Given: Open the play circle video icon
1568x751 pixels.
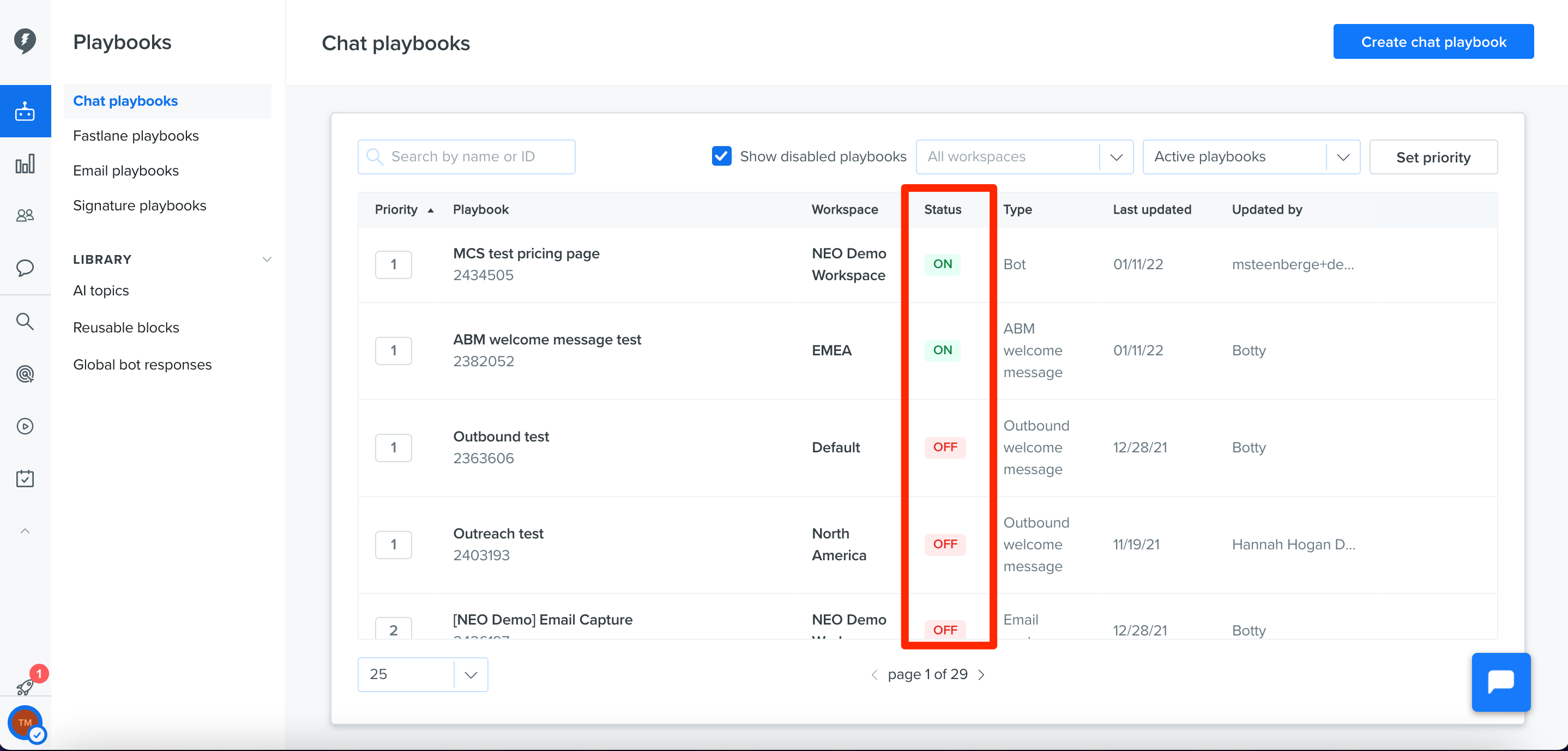Looking at the screenshot, I should [25, 426].
